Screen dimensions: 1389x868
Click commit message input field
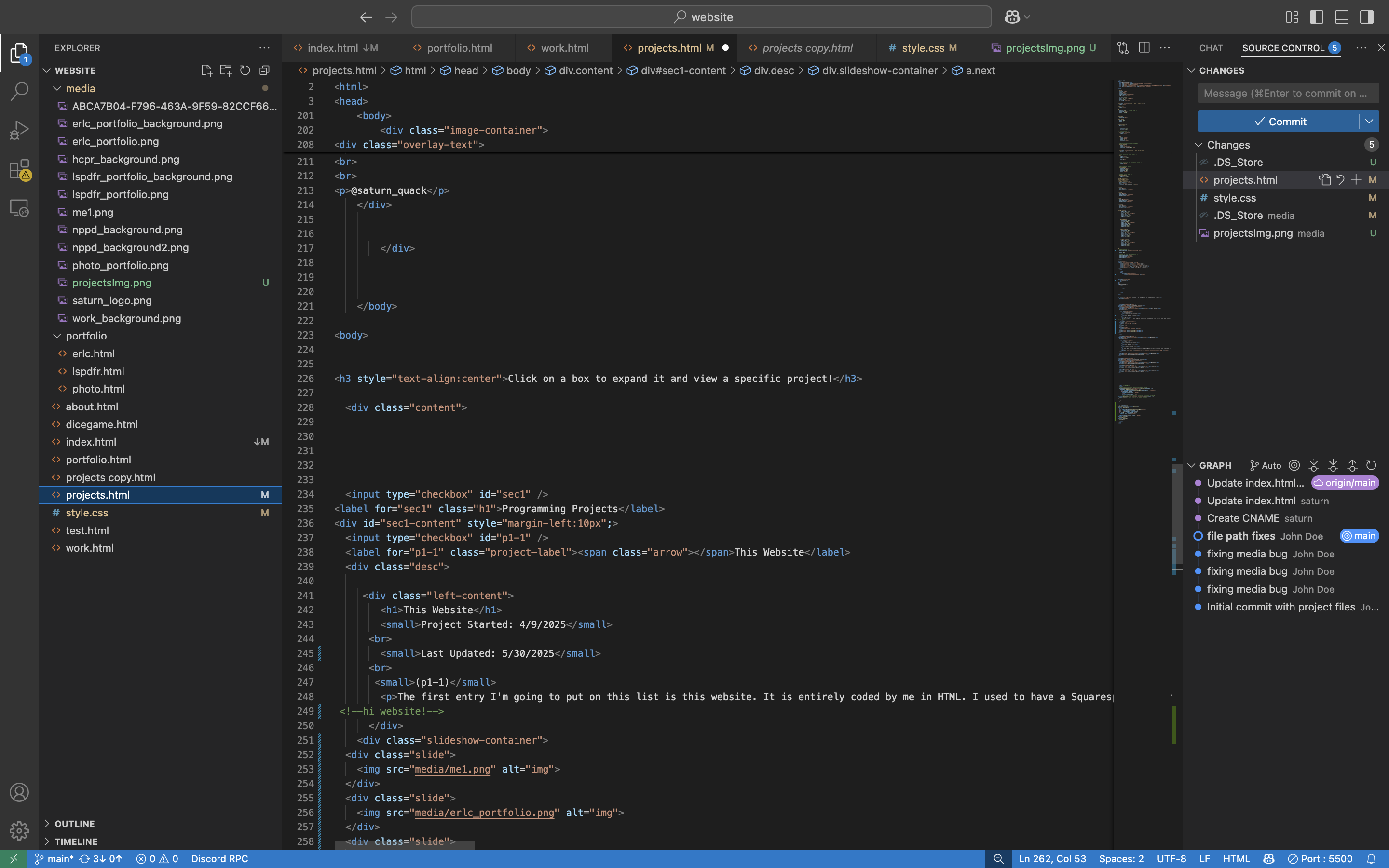click(1289, 93)
